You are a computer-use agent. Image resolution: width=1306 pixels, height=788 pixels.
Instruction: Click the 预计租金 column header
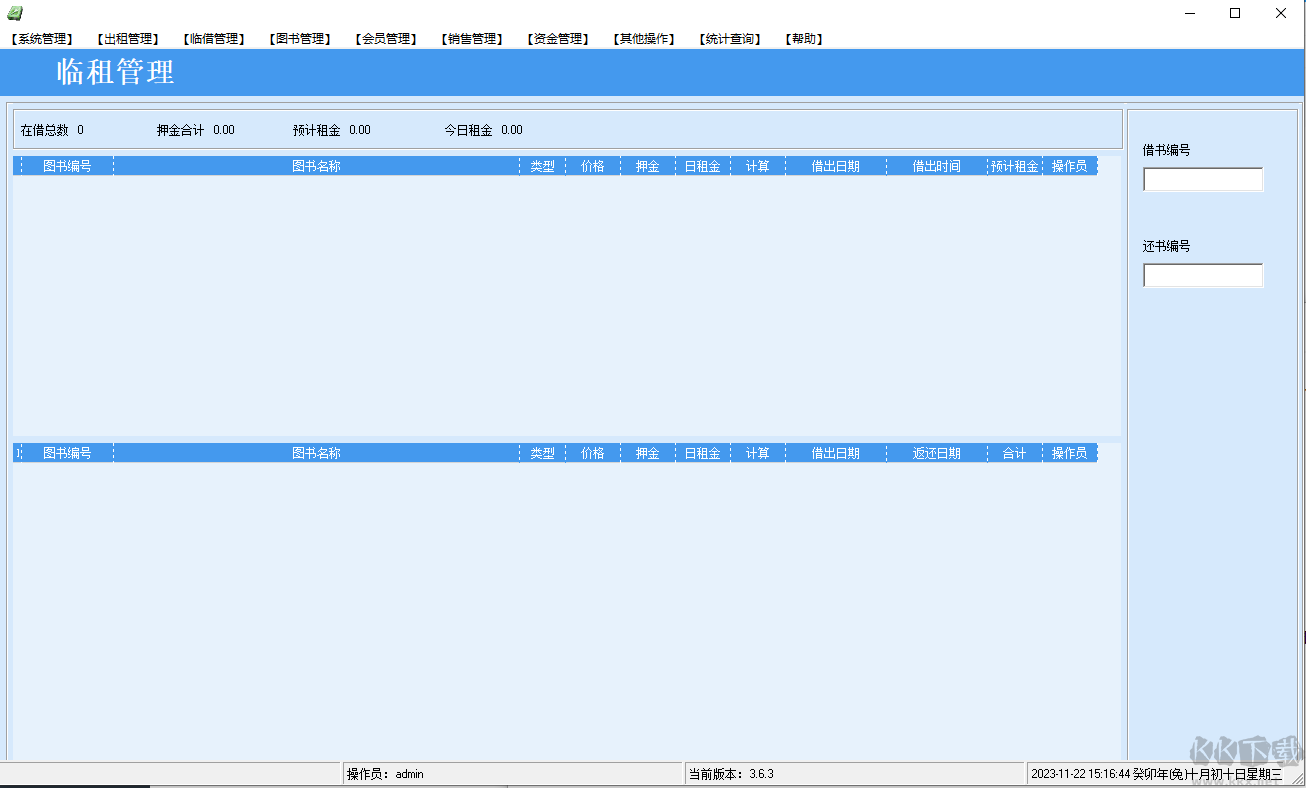(x=1012, y=165)
